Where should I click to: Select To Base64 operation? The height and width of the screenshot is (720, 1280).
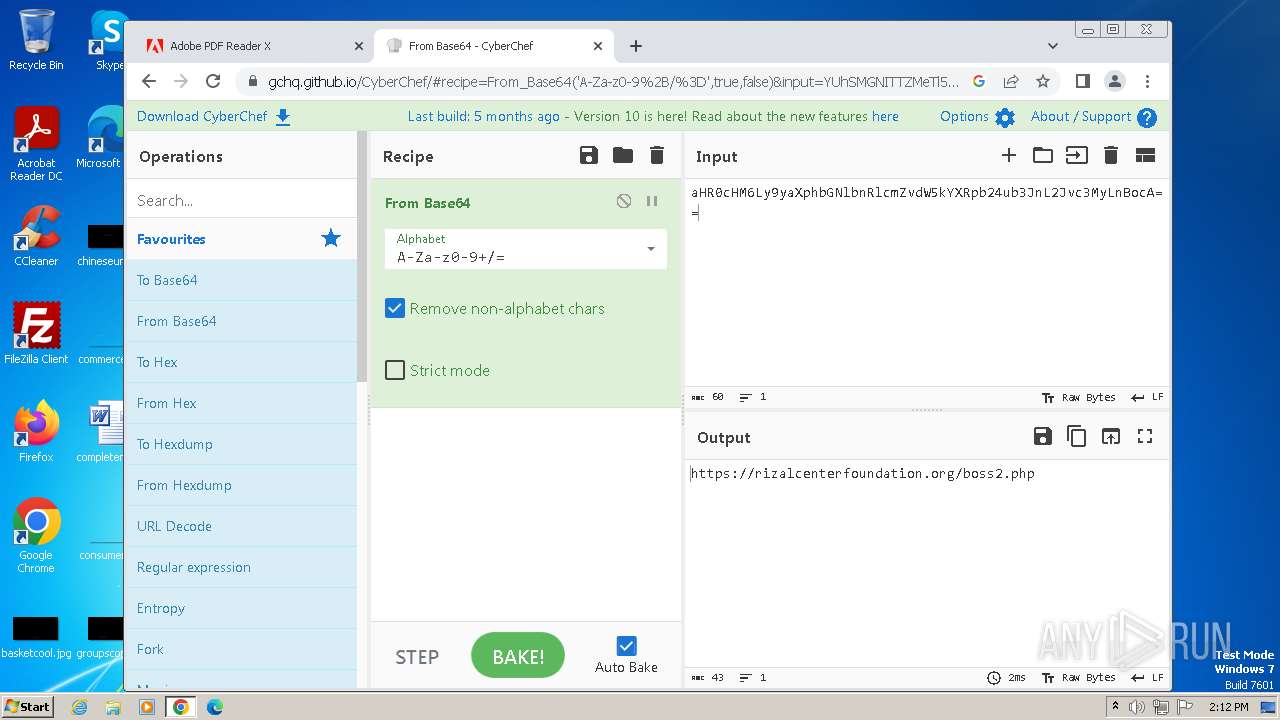241,280
